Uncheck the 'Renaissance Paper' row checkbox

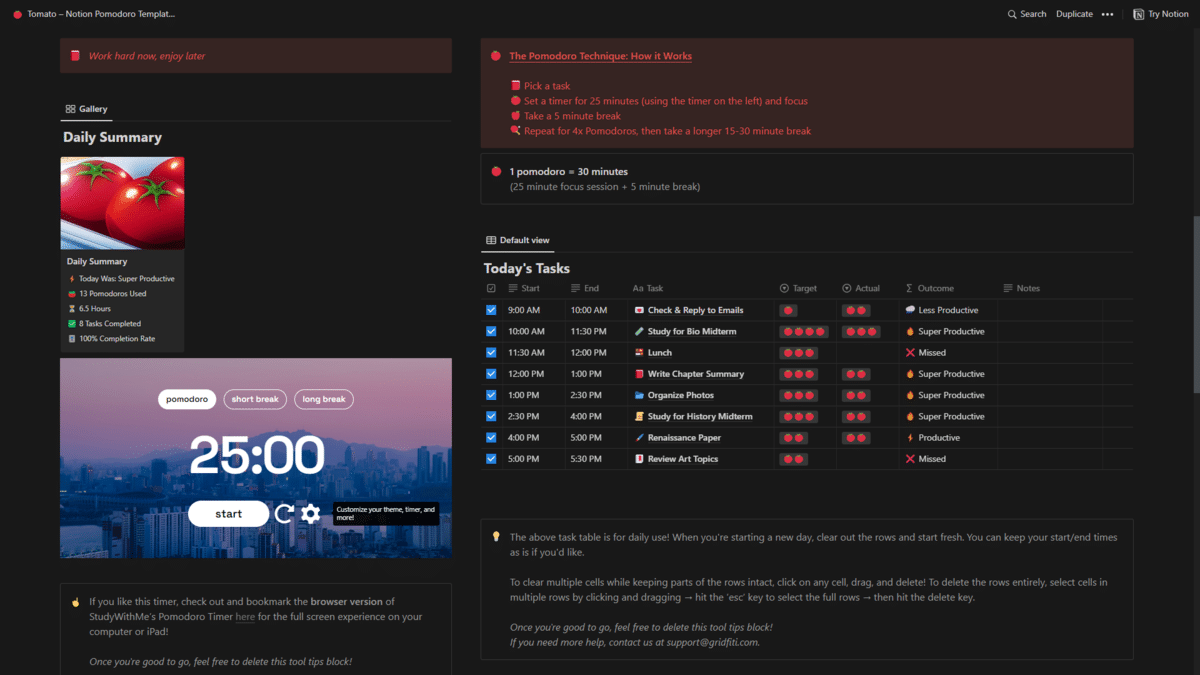pos(491,438)
